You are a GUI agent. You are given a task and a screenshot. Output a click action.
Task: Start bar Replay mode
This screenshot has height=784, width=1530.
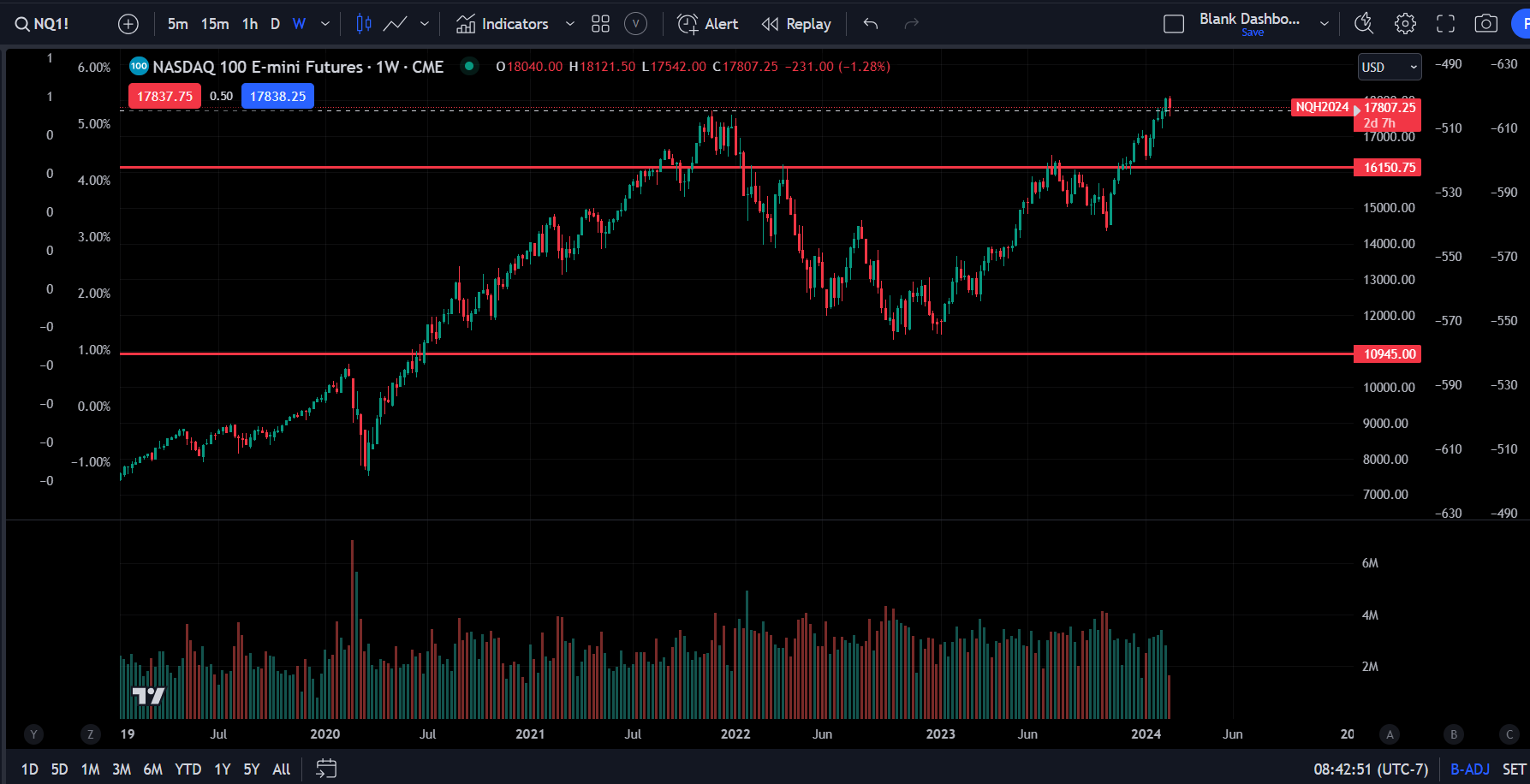point(796,24)
